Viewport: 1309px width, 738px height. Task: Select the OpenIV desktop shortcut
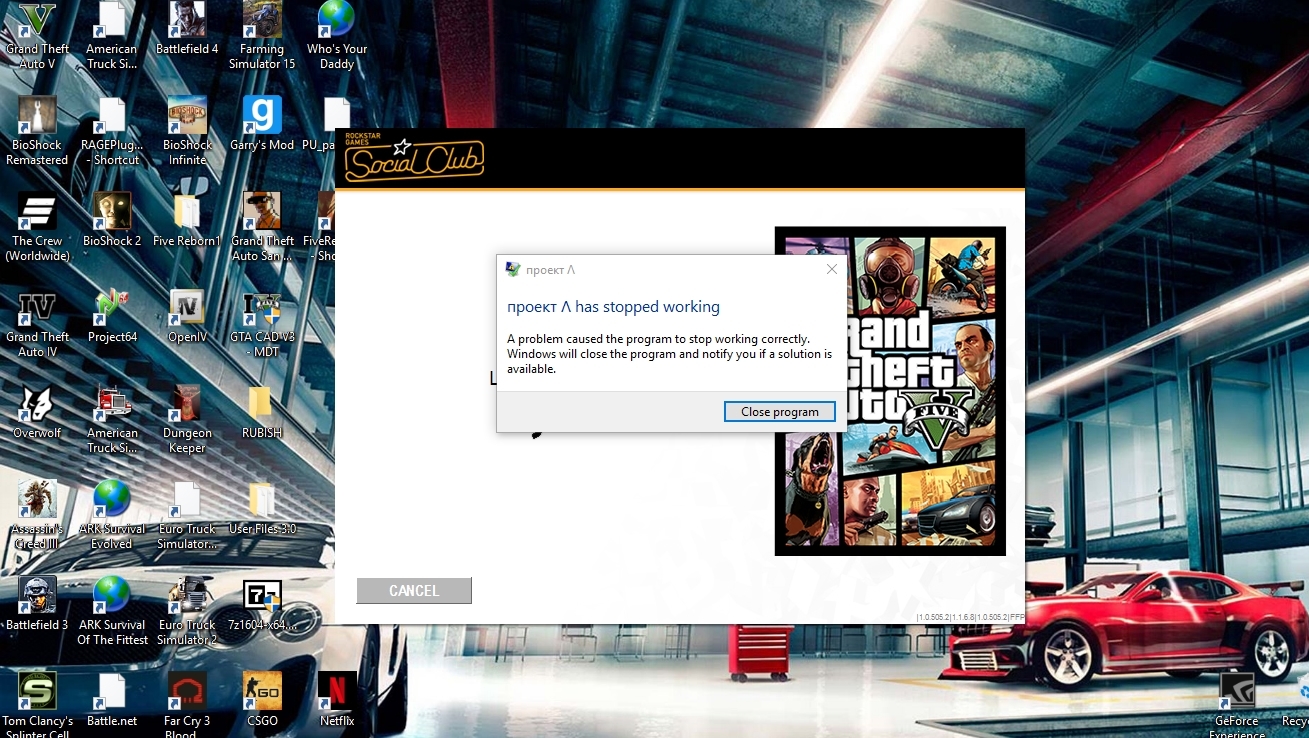[187, 316]
